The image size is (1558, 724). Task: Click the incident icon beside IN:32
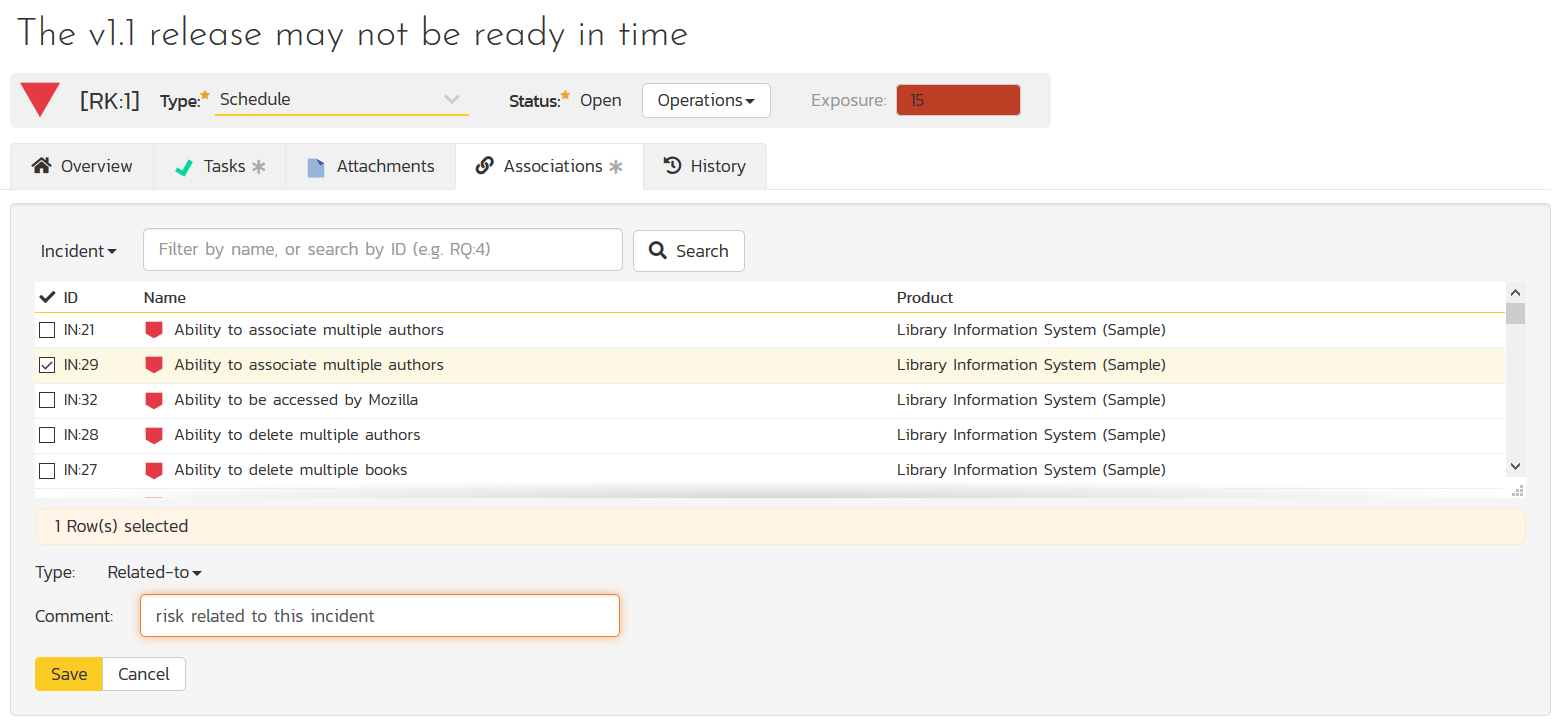click(153, 400)
